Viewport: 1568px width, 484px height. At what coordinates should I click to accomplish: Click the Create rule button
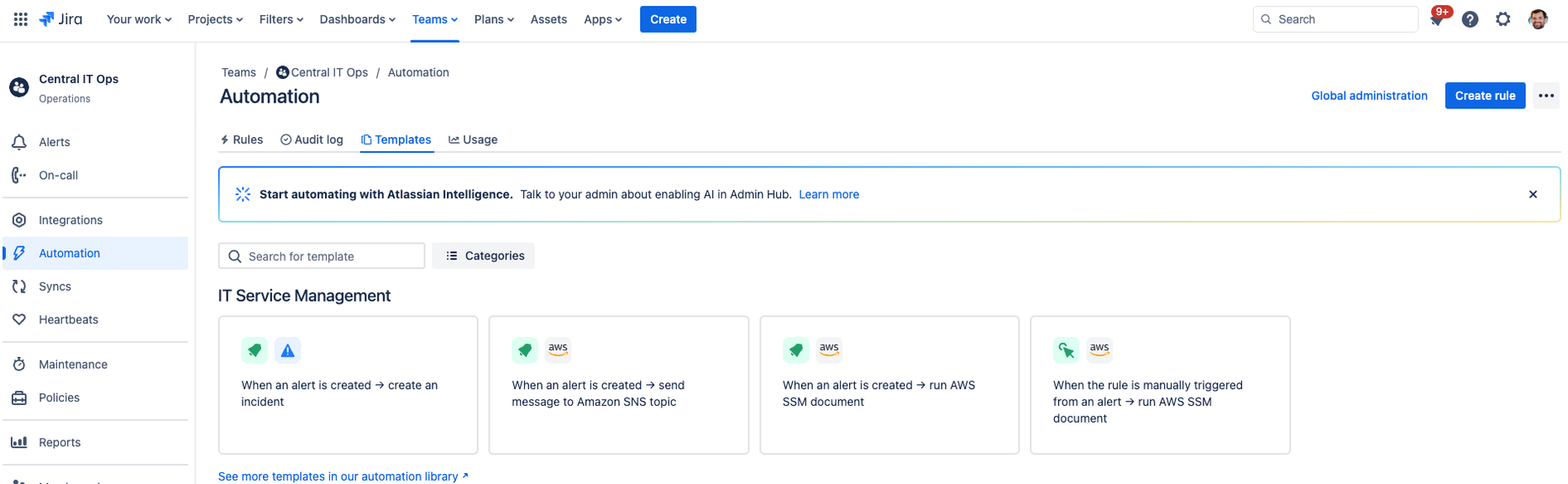point(1485,96)
